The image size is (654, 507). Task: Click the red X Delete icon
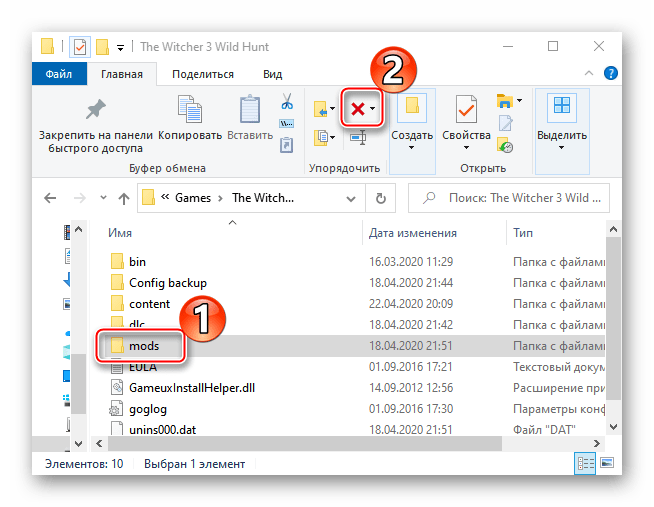click(x=358, y=109)
